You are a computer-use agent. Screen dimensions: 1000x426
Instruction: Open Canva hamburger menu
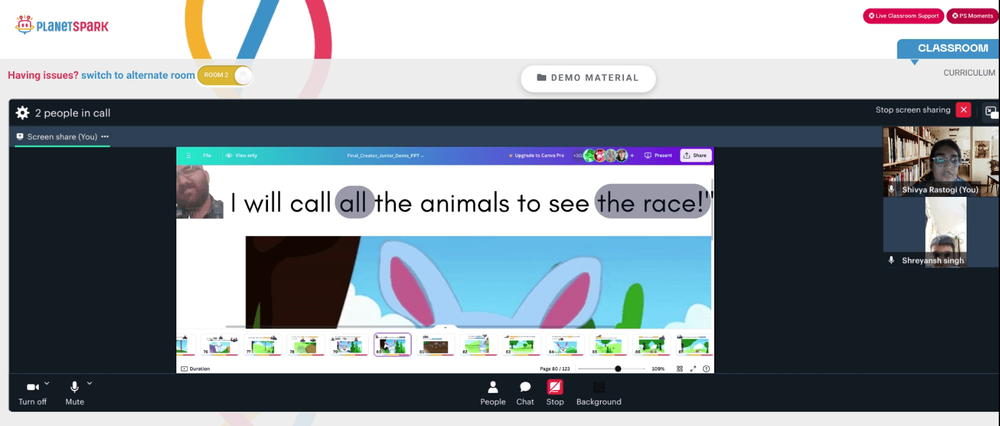coord(188,155)
